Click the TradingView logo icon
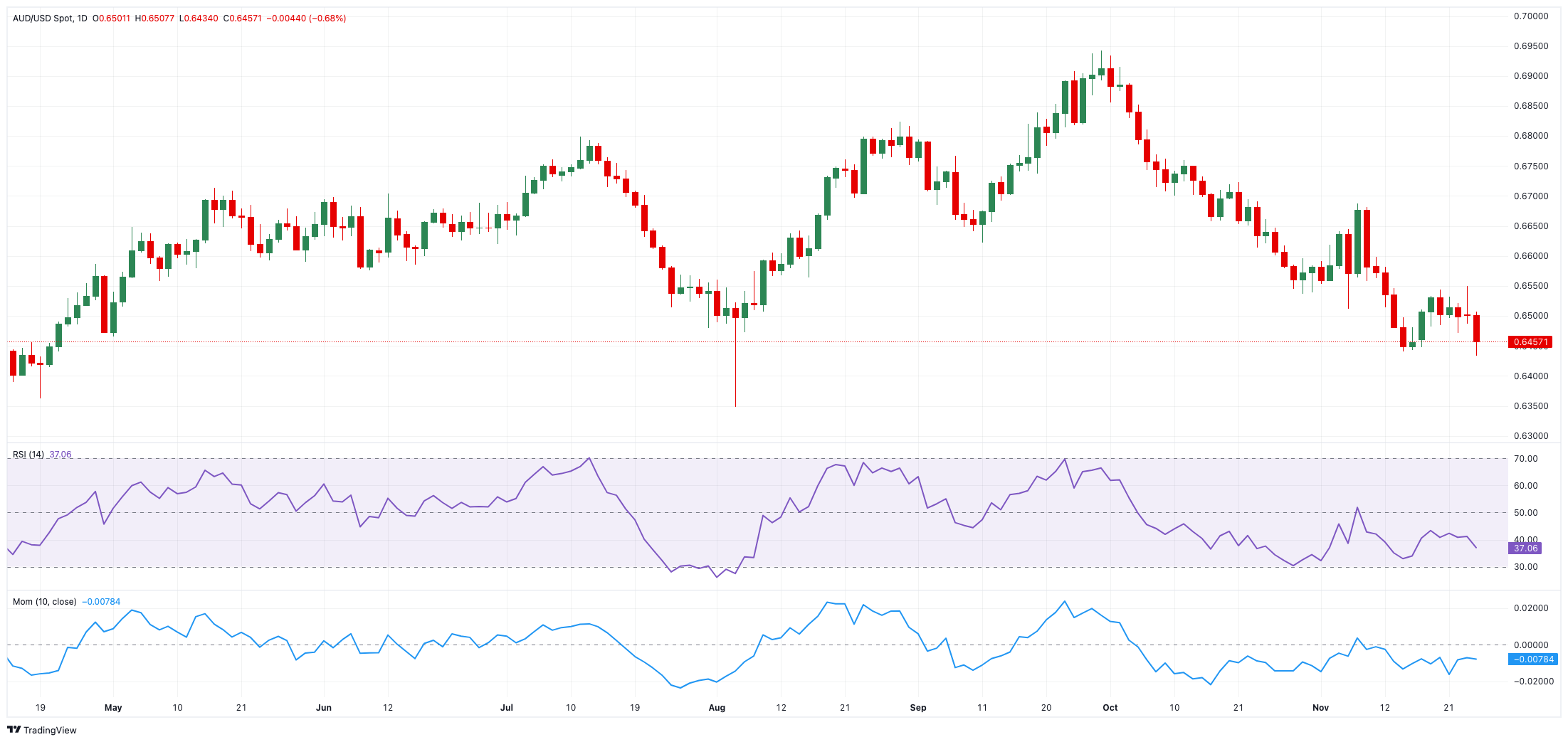This screenshot has width=1568, height=742. [x=14, y=730]
